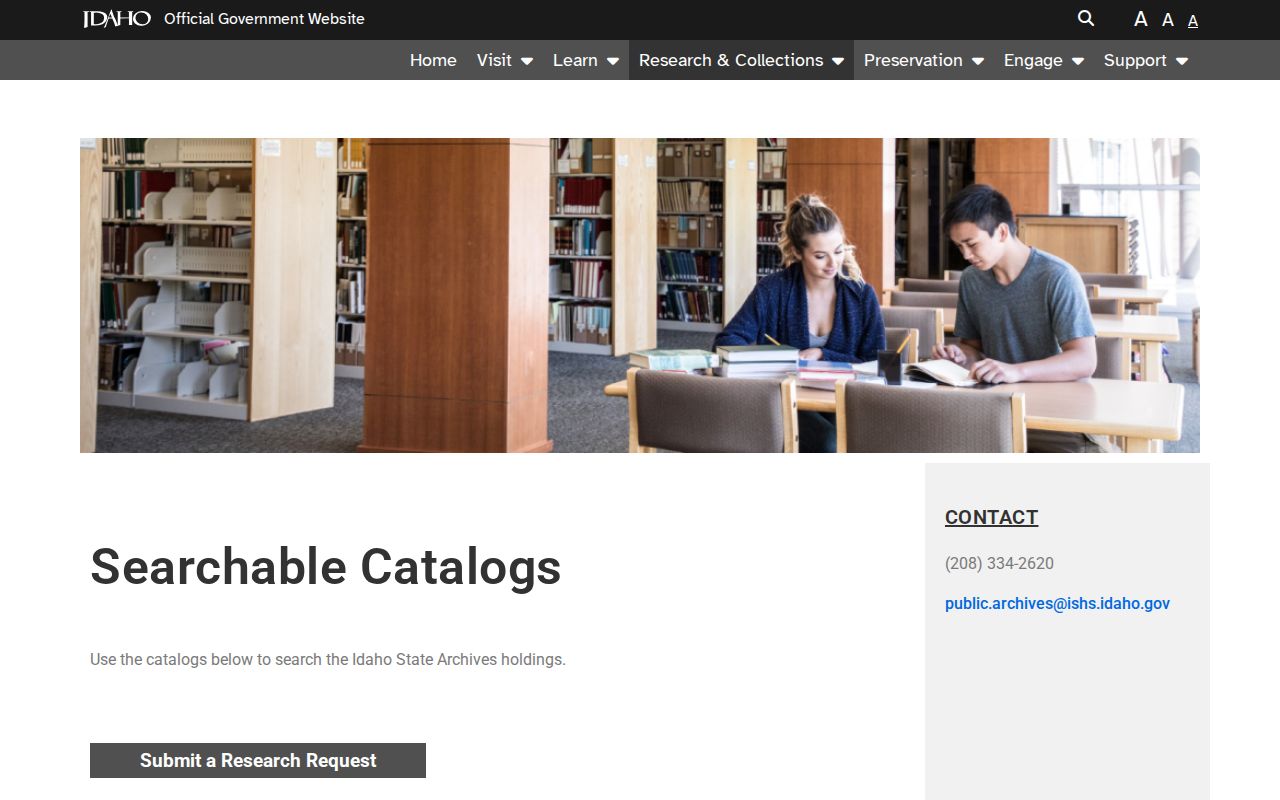
Task: Click the CONTACT heading
Action: point(991,517)
